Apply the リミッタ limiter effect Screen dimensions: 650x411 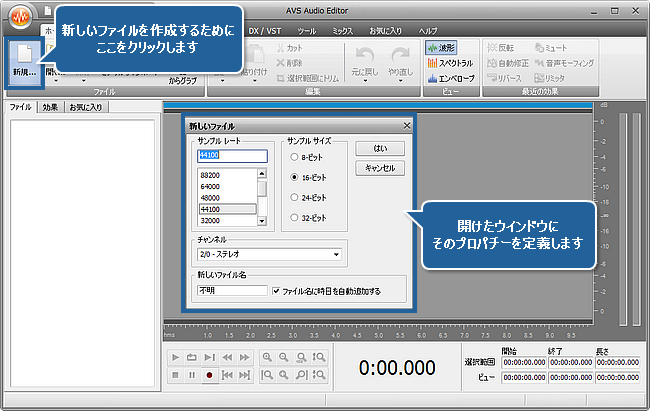[x=549, y=78]
